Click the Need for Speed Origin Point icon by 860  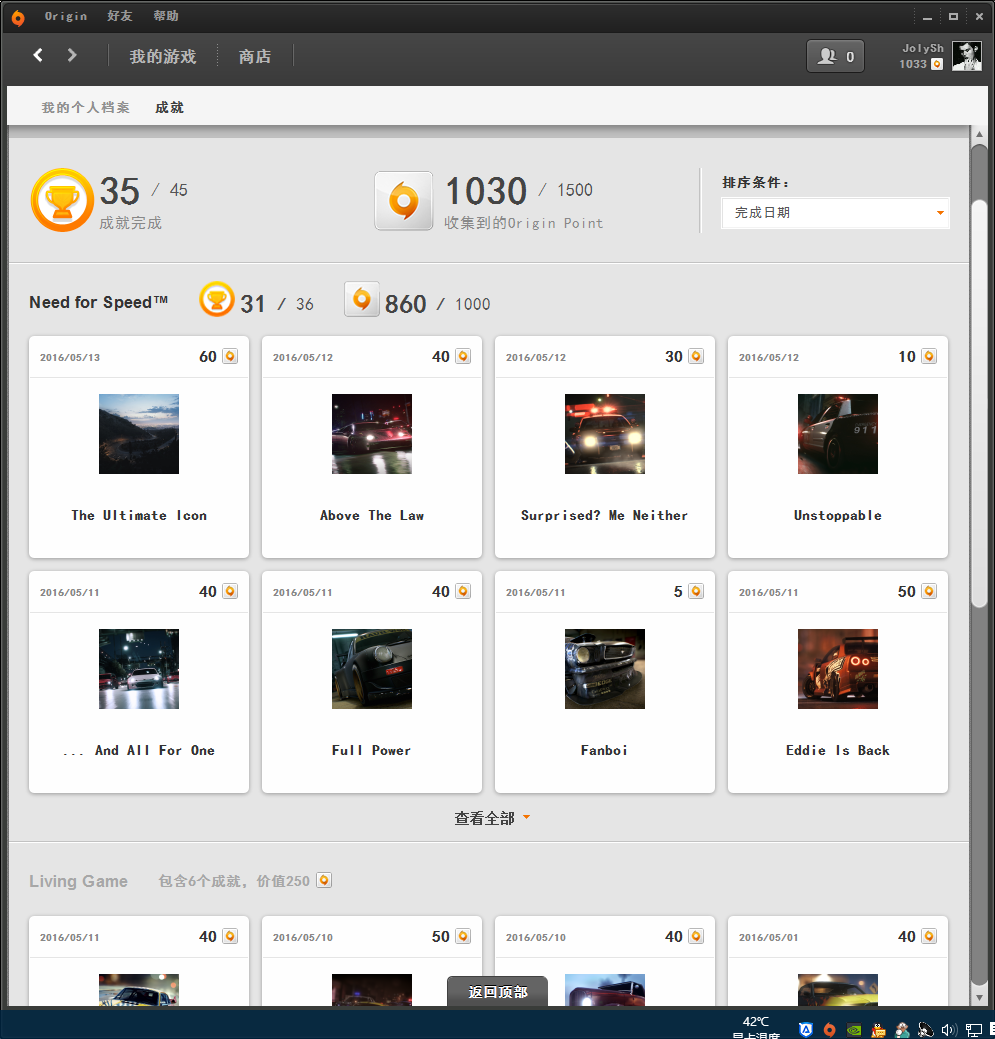click(362, 300)
